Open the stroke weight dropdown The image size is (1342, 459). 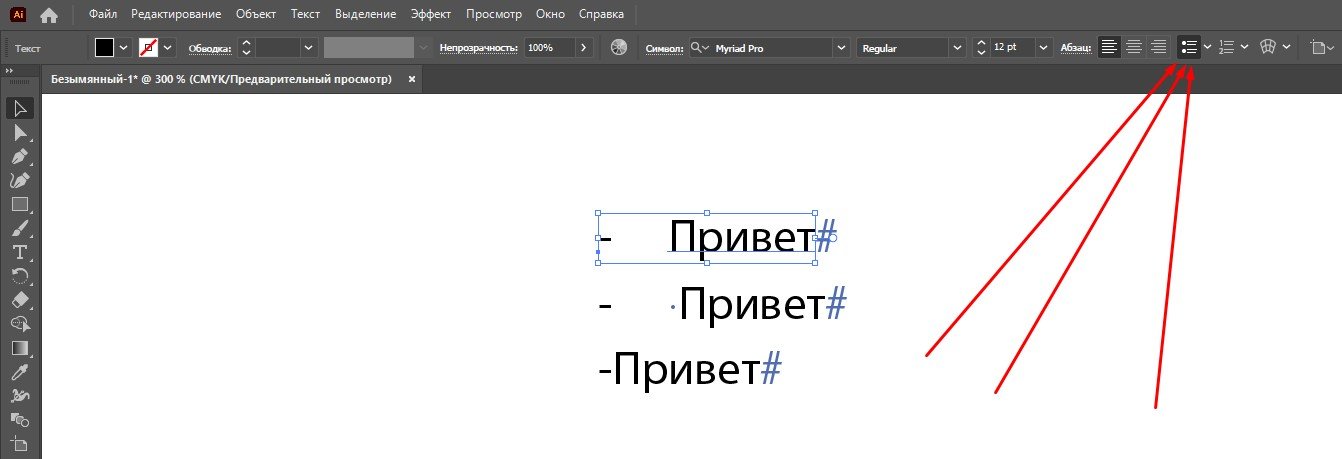(308, 47)
